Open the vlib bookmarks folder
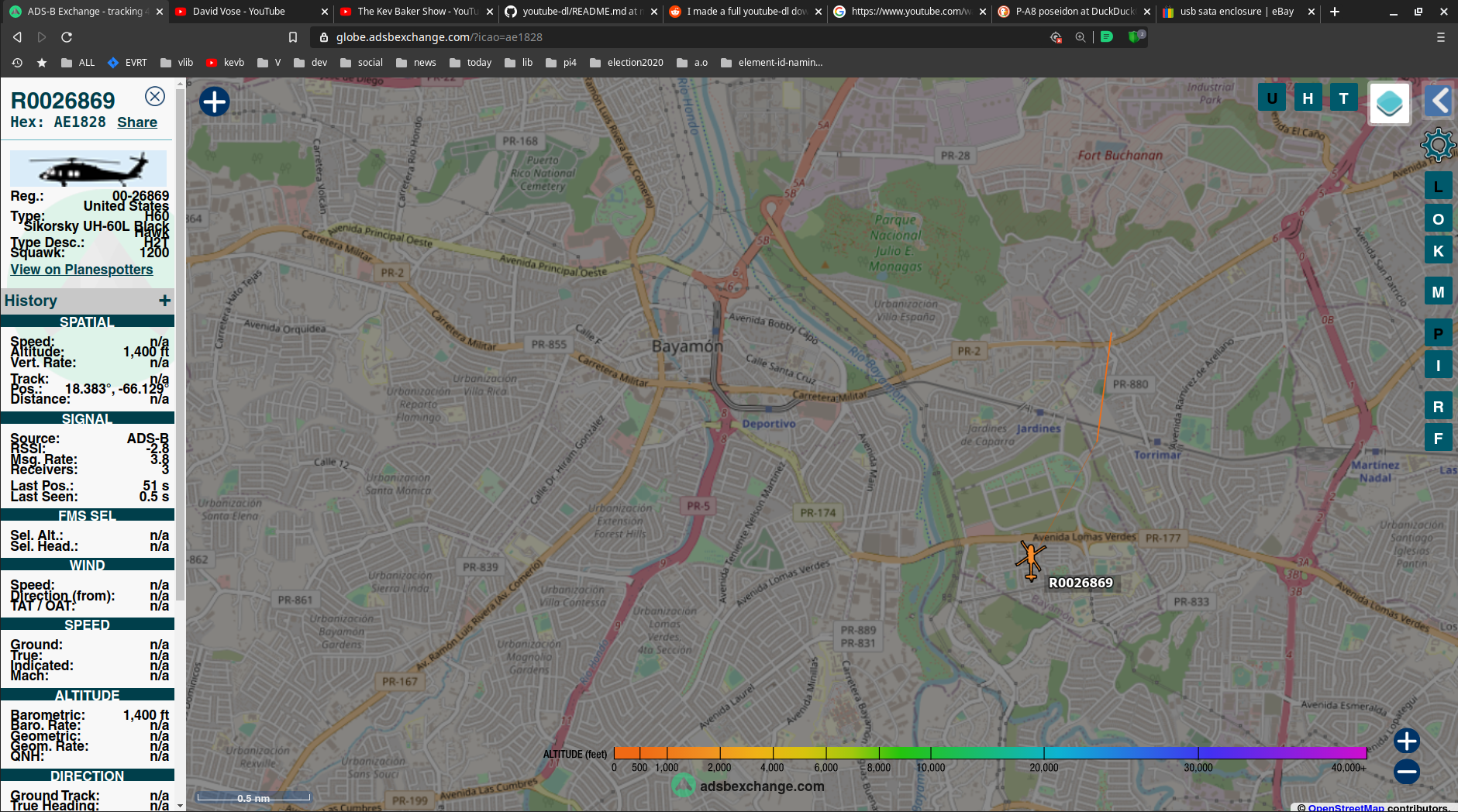The height and width of the screenshot is (812, 1458). (177, 63)
